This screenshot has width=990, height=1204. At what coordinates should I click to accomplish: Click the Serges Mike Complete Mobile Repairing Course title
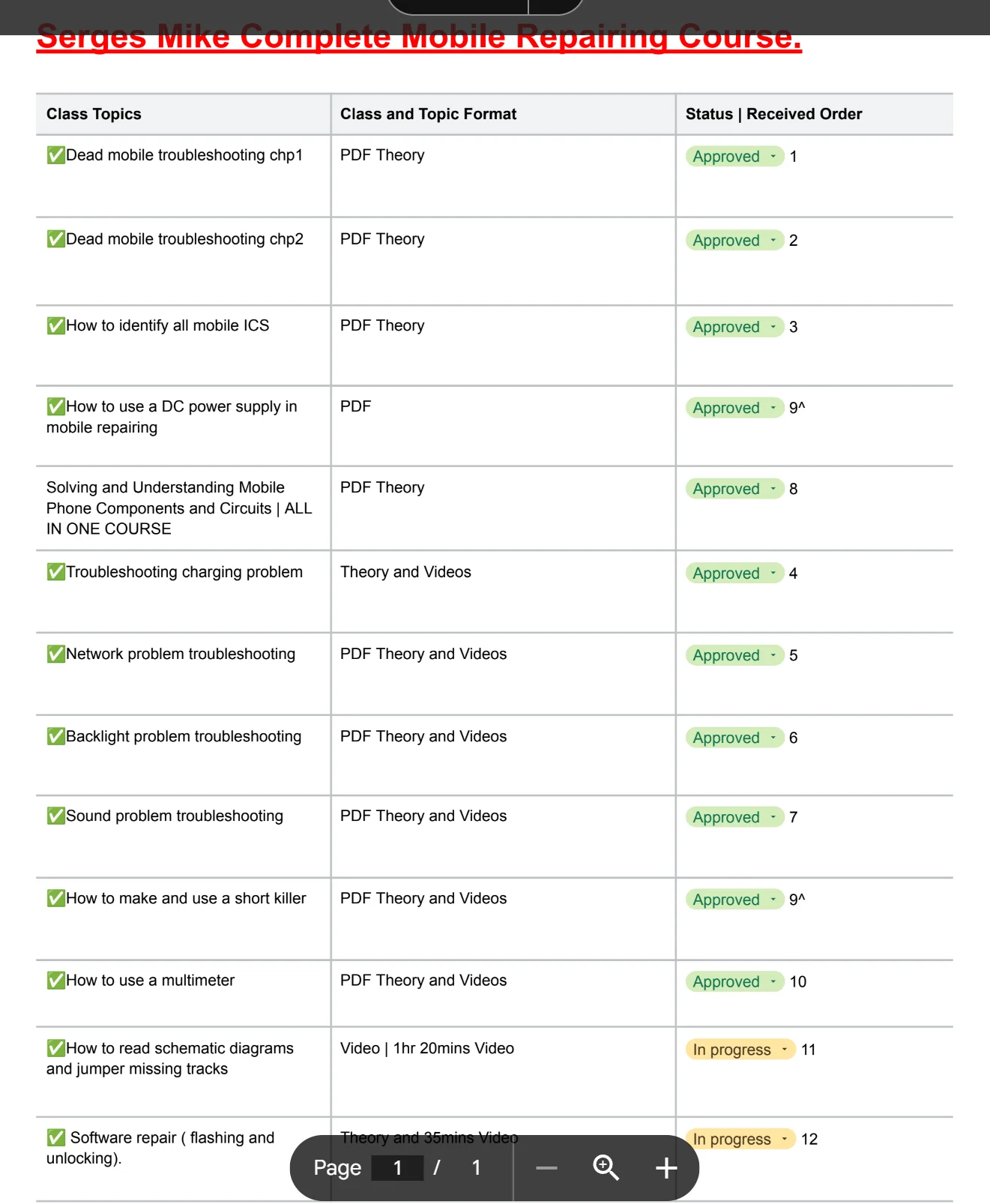tap(419, 37)
